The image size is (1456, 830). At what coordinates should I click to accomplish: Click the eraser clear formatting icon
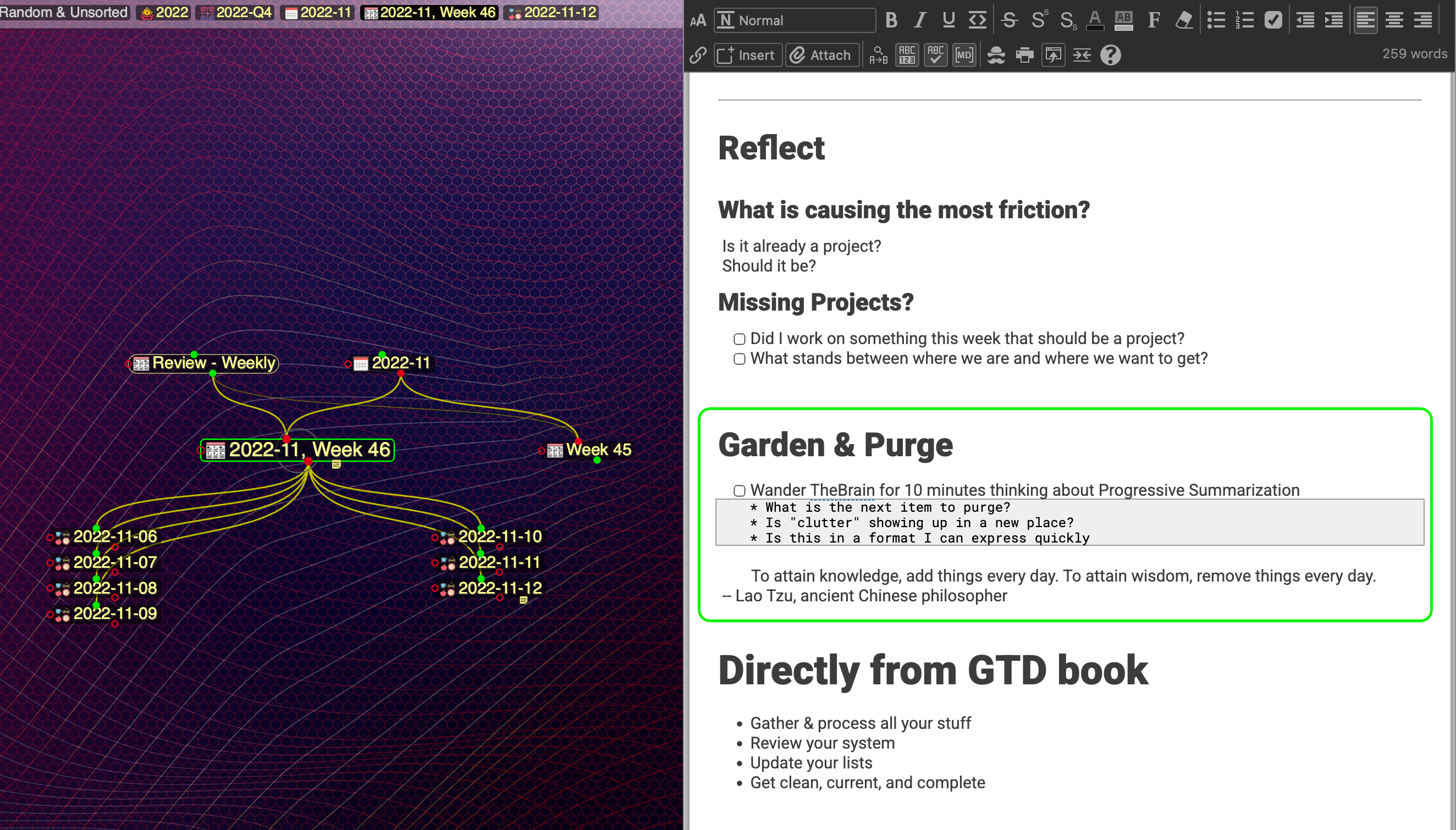pos(1183,20)
